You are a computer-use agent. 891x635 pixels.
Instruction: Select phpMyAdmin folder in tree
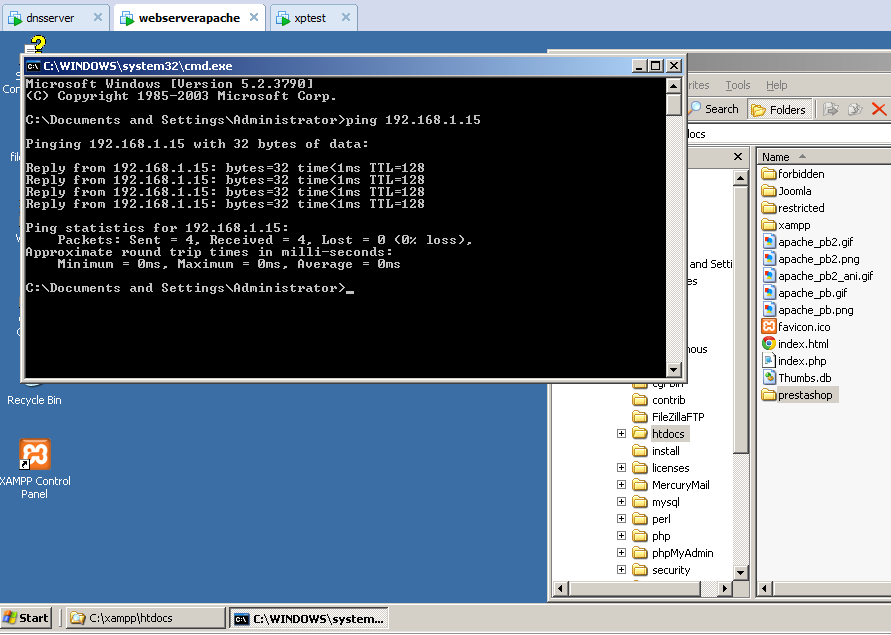pos(673,553)
